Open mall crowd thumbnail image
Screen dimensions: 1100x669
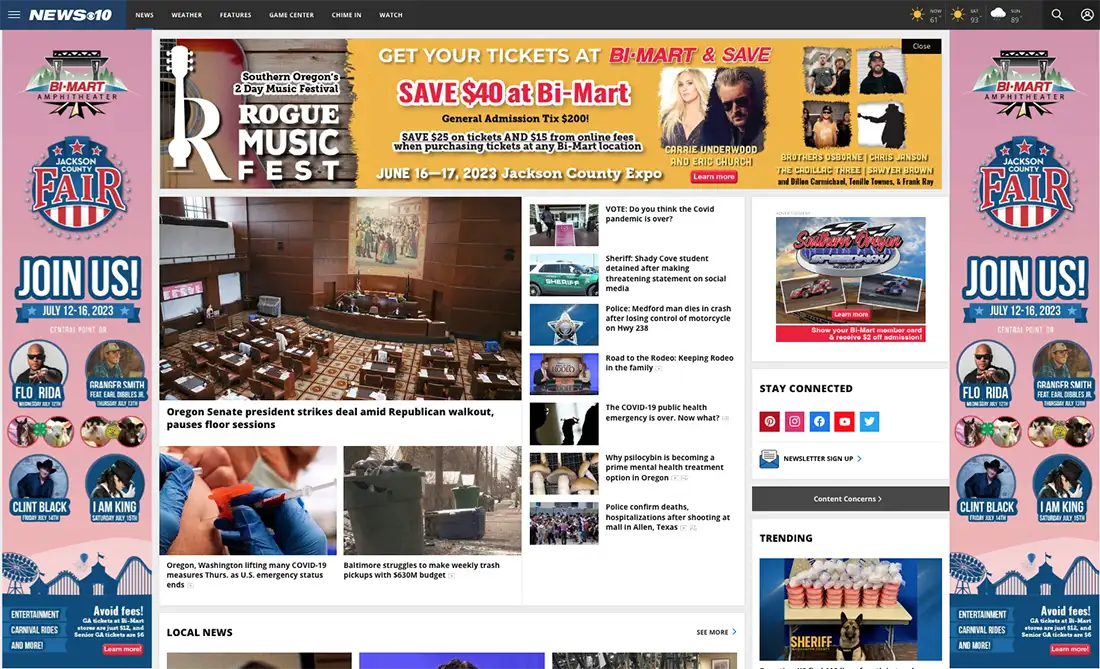click(564, 523)
